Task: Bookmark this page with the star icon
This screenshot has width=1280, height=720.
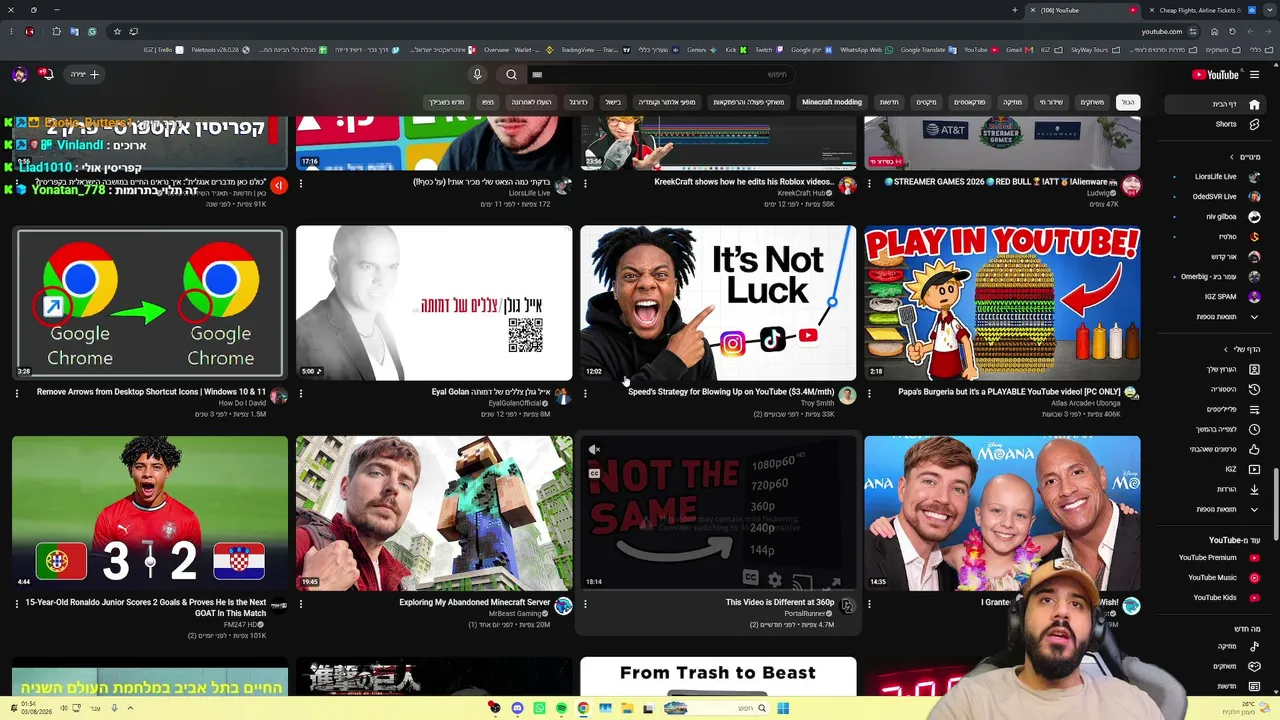Action: tap(117, 31)
